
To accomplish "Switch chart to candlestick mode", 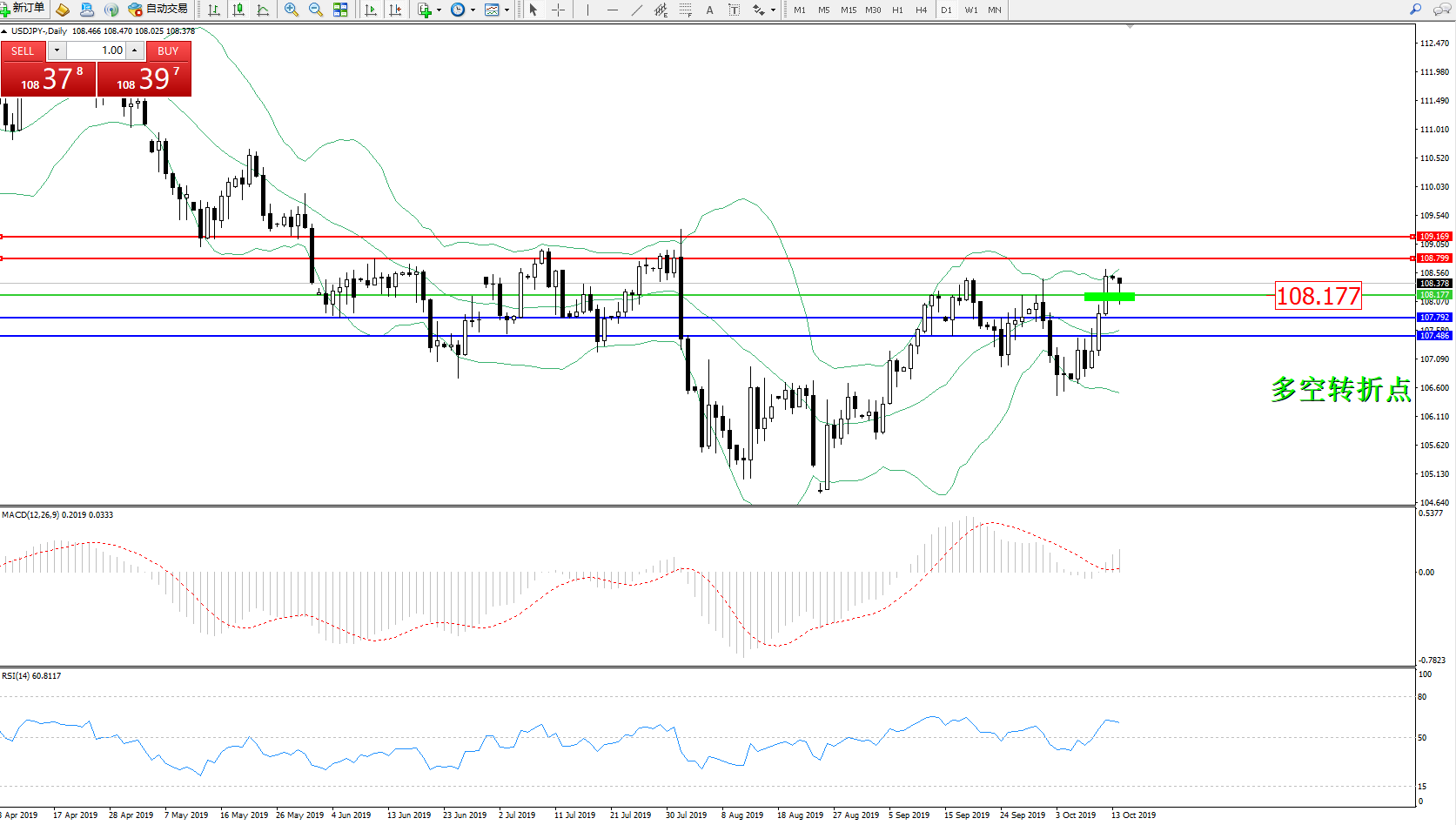I will click(x=238, y=10).
